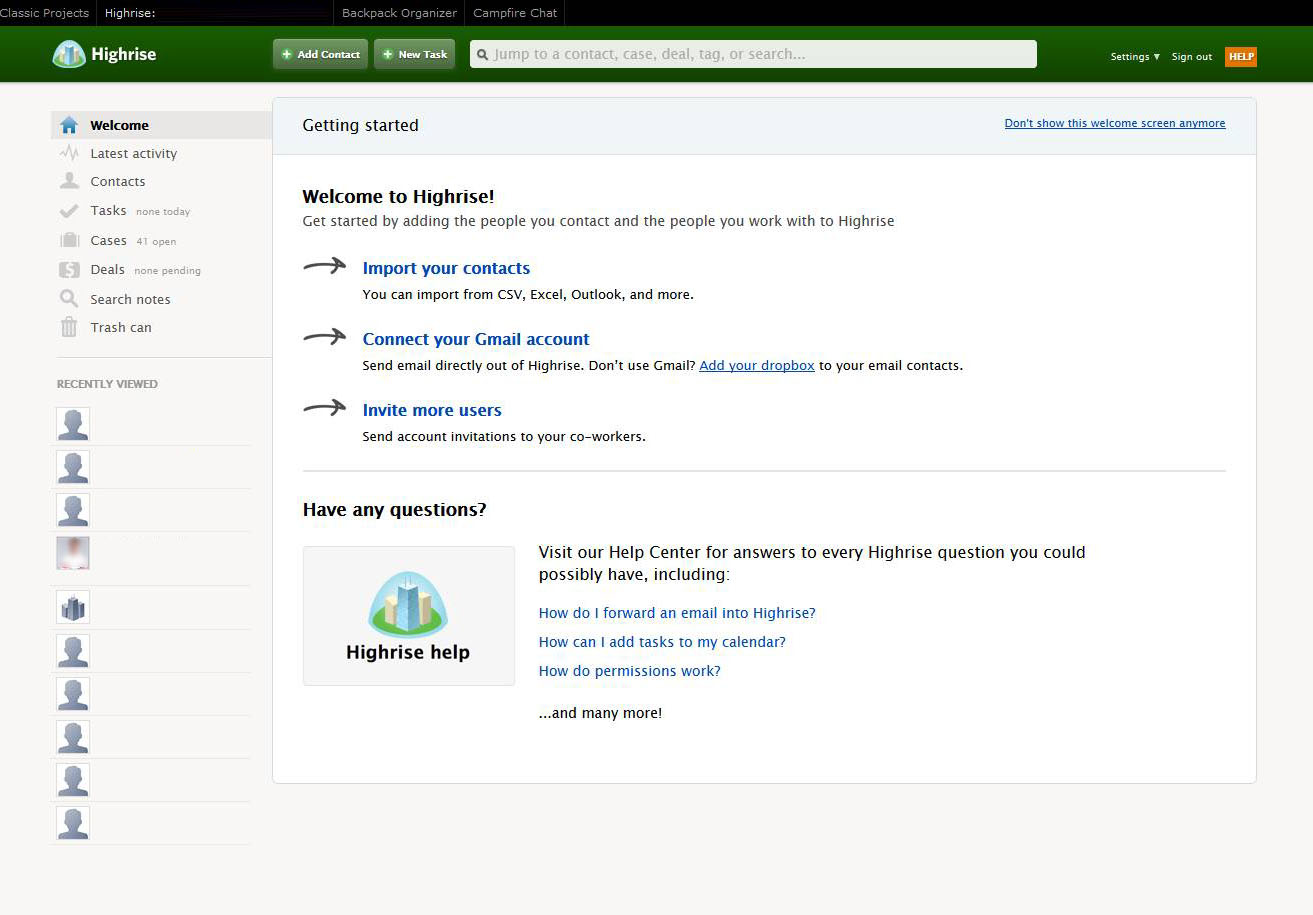Select Welcome in the sidebar

(x=161, y=125)
